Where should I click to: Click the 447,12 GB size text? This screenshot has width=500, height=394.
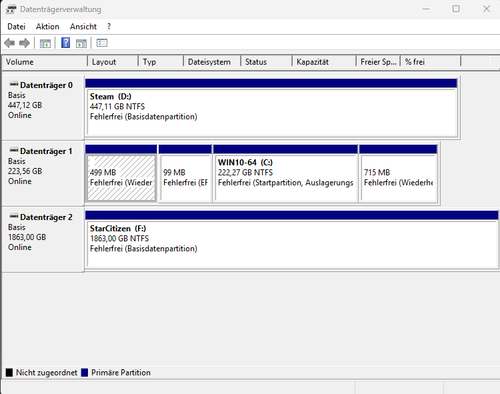25,105
